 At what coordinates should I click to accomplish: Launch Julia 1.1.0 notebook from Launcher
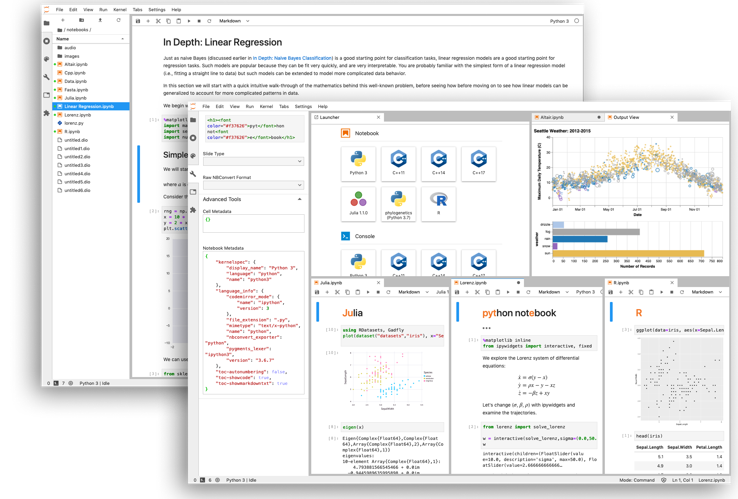(358, 203)
